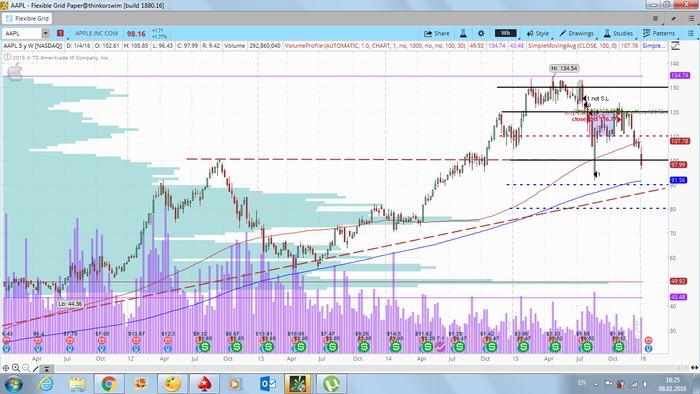Open PokerStars icon in taskbar
The image size is (700, 394).
204,383
